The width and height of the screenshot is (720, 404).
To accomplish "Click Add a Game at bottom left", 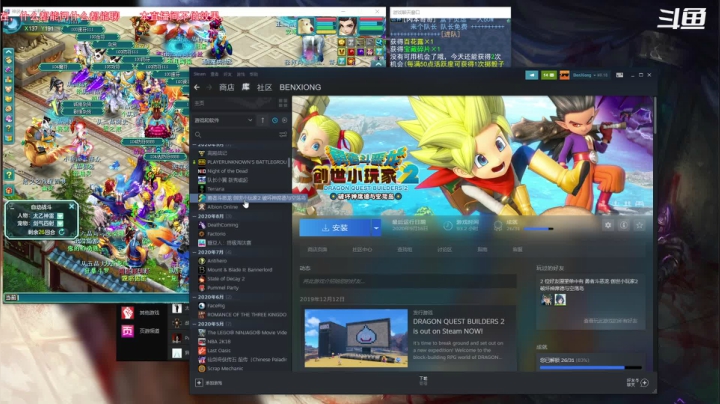I will tap(209, 382).
